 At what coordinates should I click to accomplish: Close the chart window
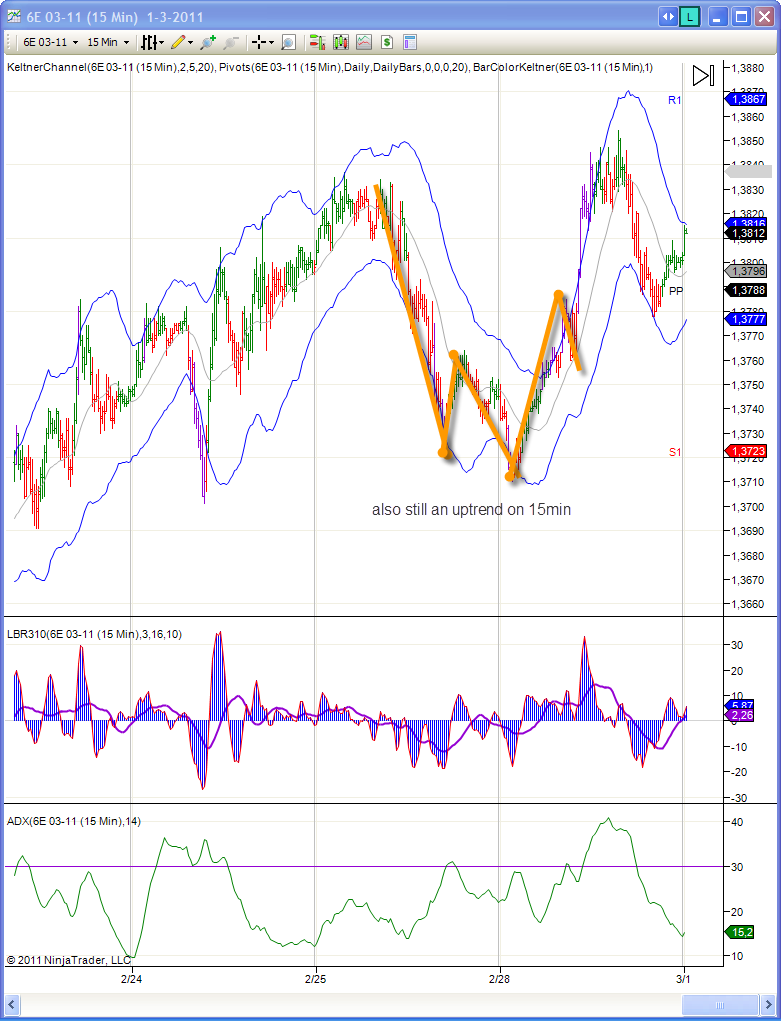click(x=763, y=17)
